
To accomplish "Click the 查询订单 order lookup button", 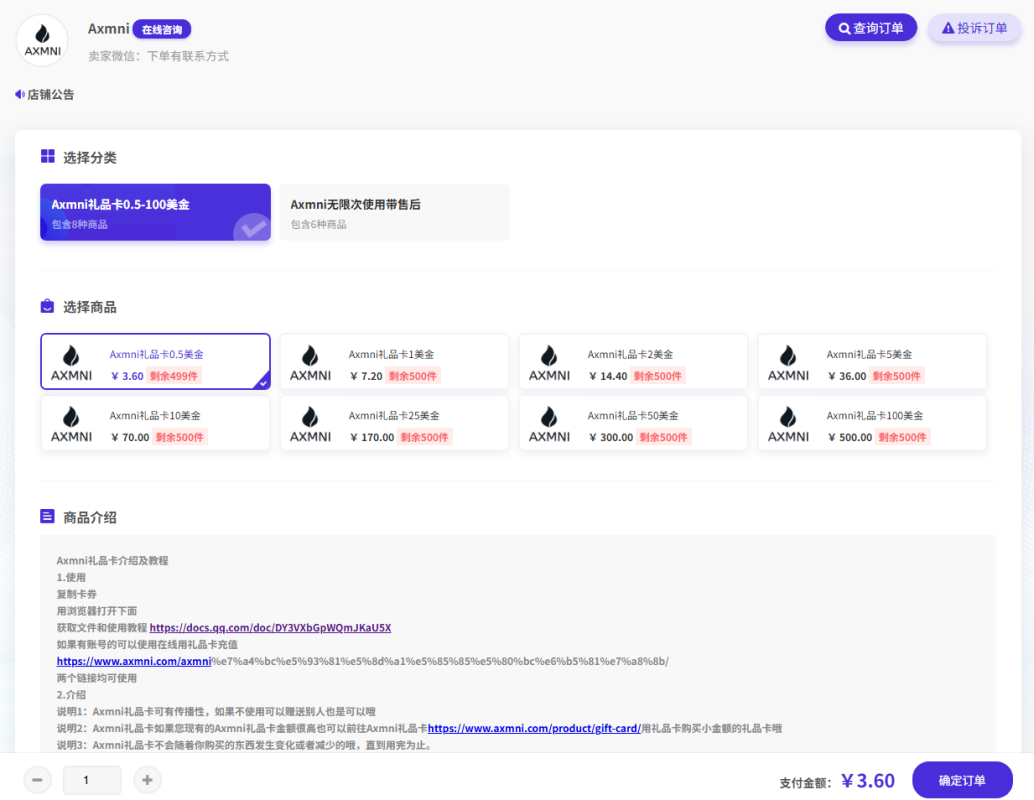I will click(x=870, y=28).
